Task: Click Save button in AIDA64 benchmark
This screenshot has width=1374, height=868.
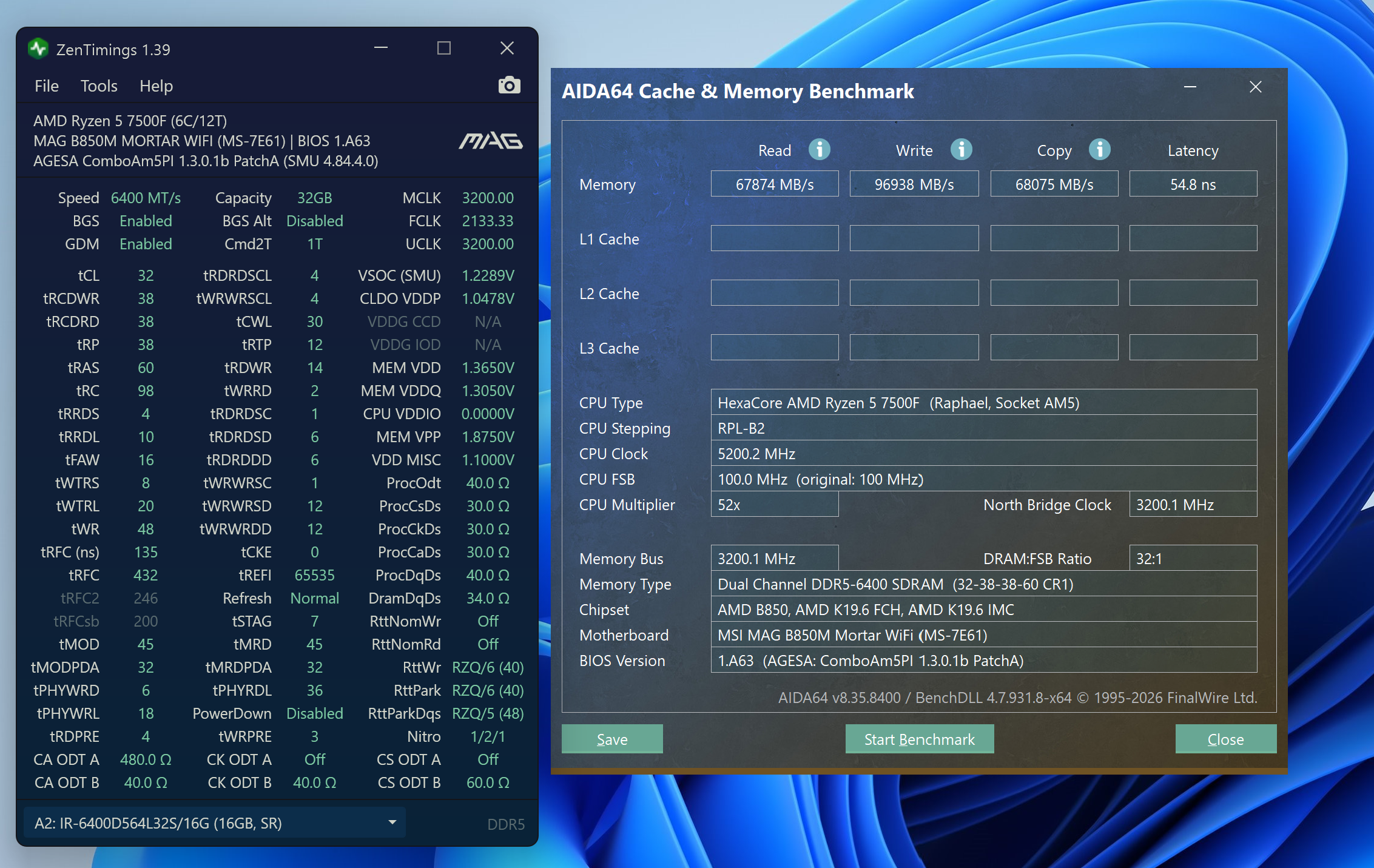Action: (x=612, y=739)
